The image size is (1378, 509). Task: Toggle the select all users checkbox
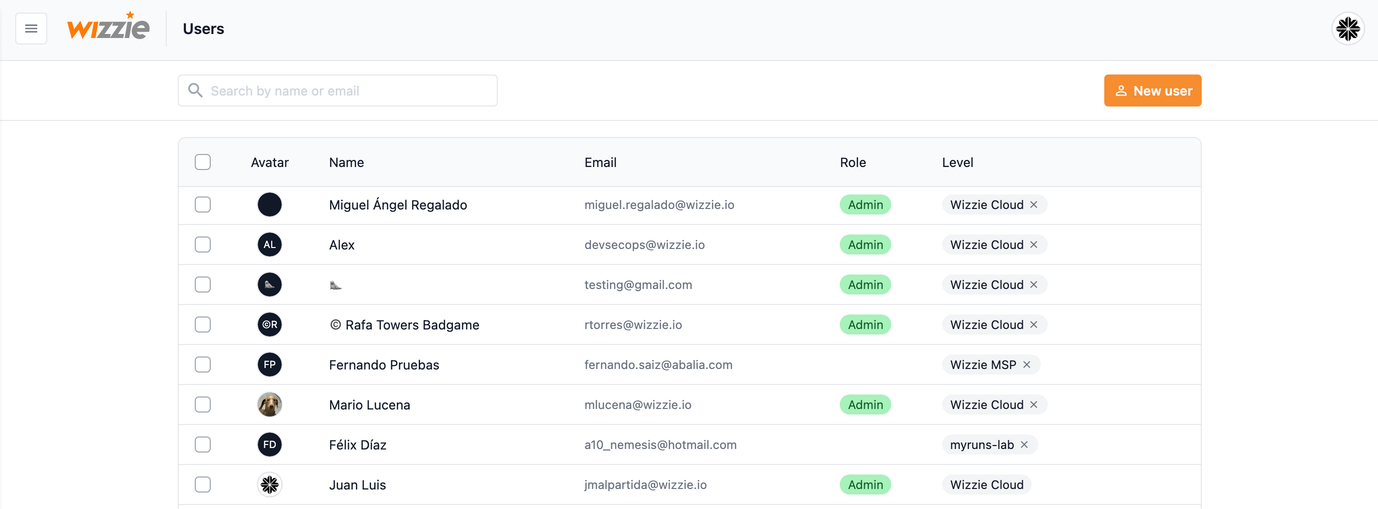point(203,162)
